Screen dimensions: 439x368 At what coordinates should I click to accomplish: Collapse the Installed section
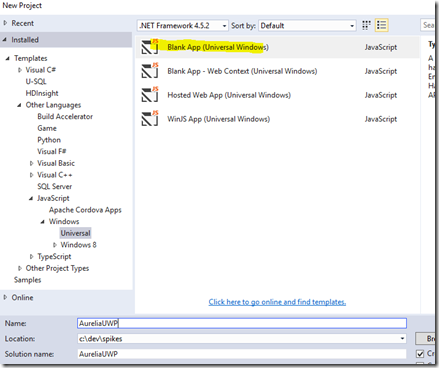click(5, 40)
